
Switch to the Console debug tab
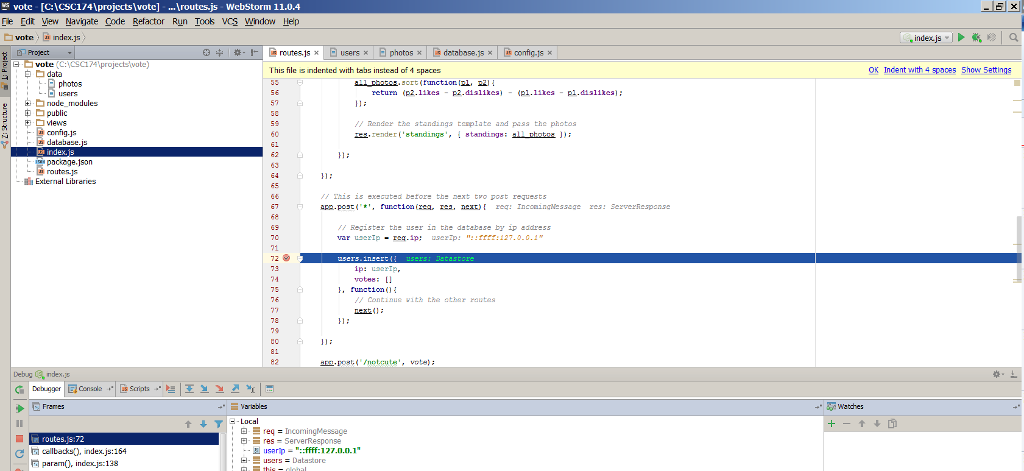(x=89, y=388)
